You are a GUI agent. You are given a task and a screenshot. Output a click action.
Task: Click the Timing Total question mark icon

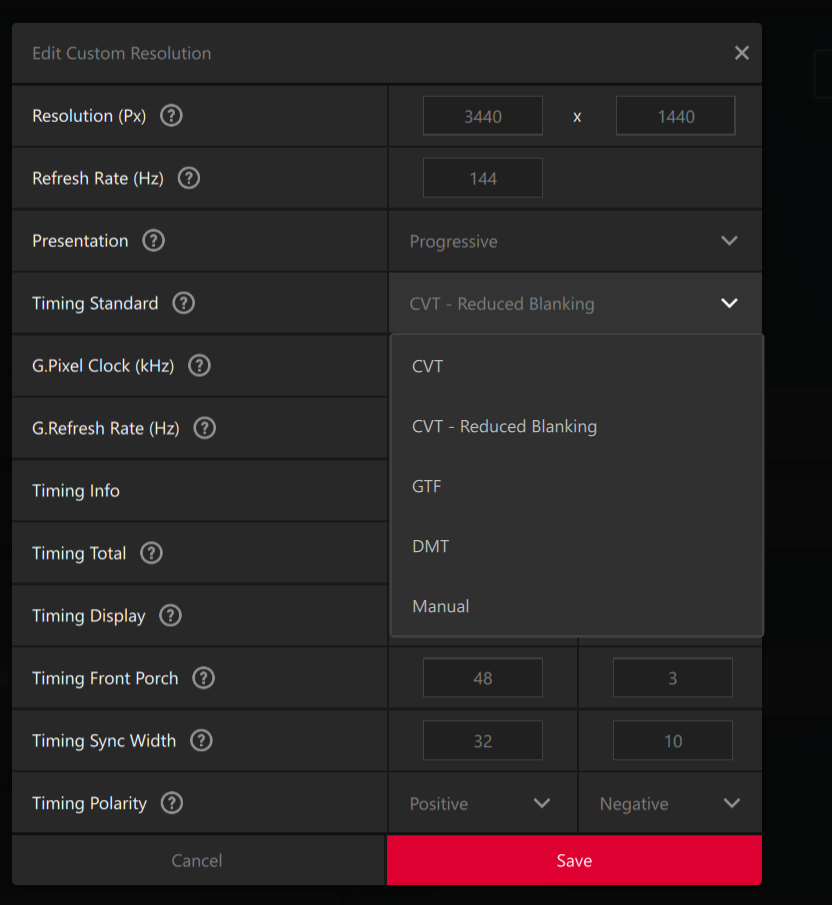tap(151, 553)
